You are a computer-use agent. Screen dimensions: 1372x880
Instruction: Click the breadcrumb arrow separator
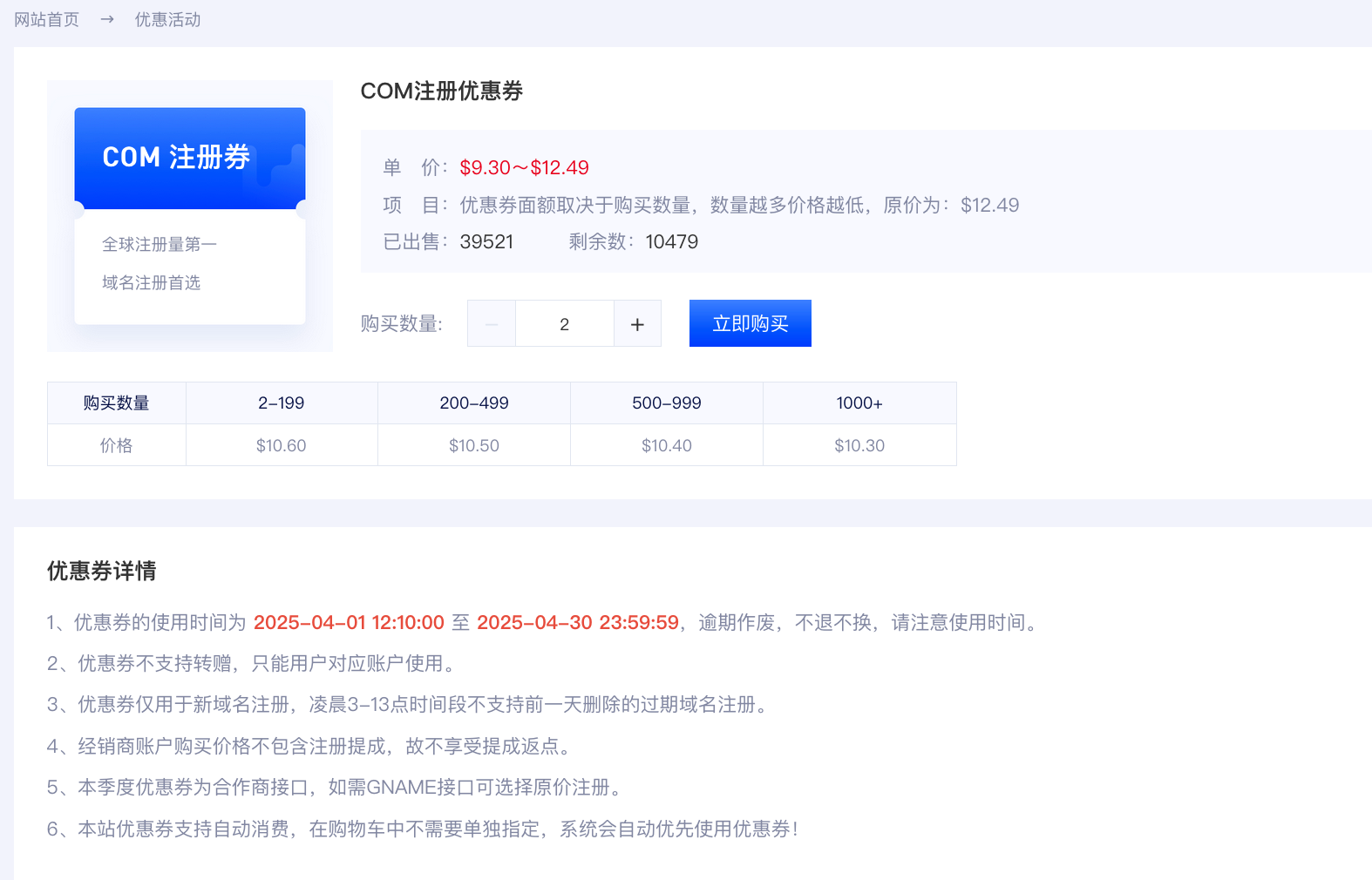pos(107,19)
